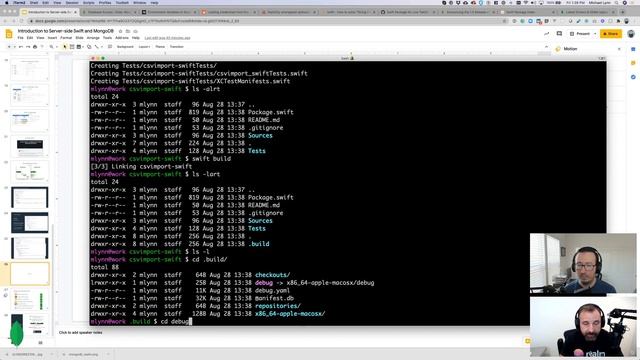Open the Add-ons menu

pos(122,38)
